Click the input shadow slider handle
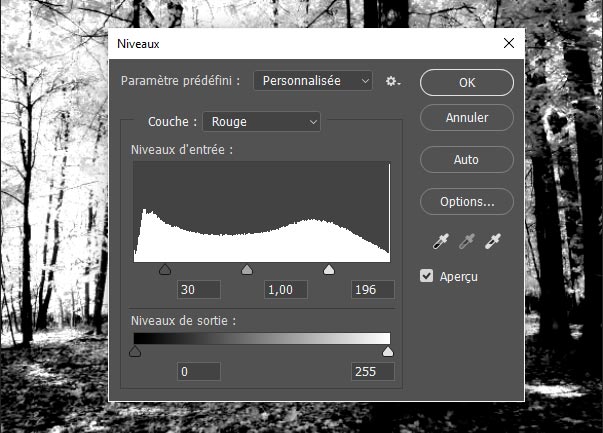The height and width of the screenshot is (433, 603). coord(165,270)
